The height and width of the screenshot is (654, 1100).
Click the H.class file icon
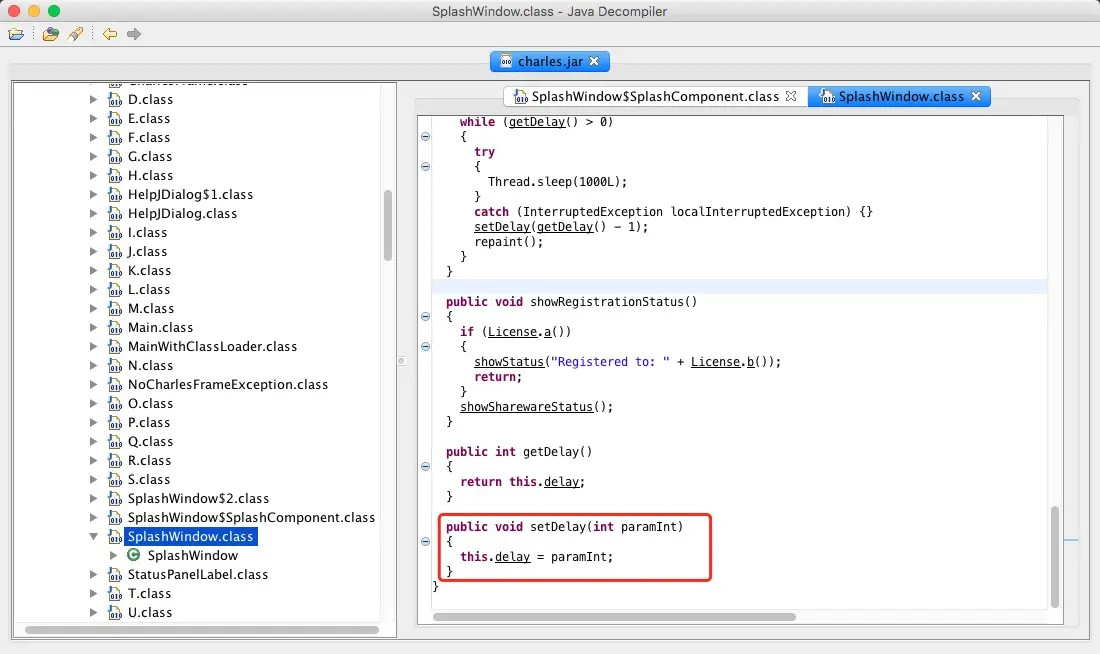(x=115, y=175)
